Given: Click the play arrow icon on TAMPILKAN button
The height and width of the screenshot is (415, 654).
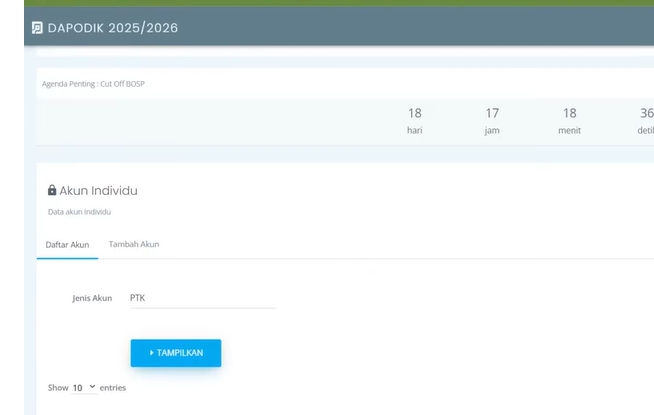Looking at the screenshot, I should (x=151, y=353).
